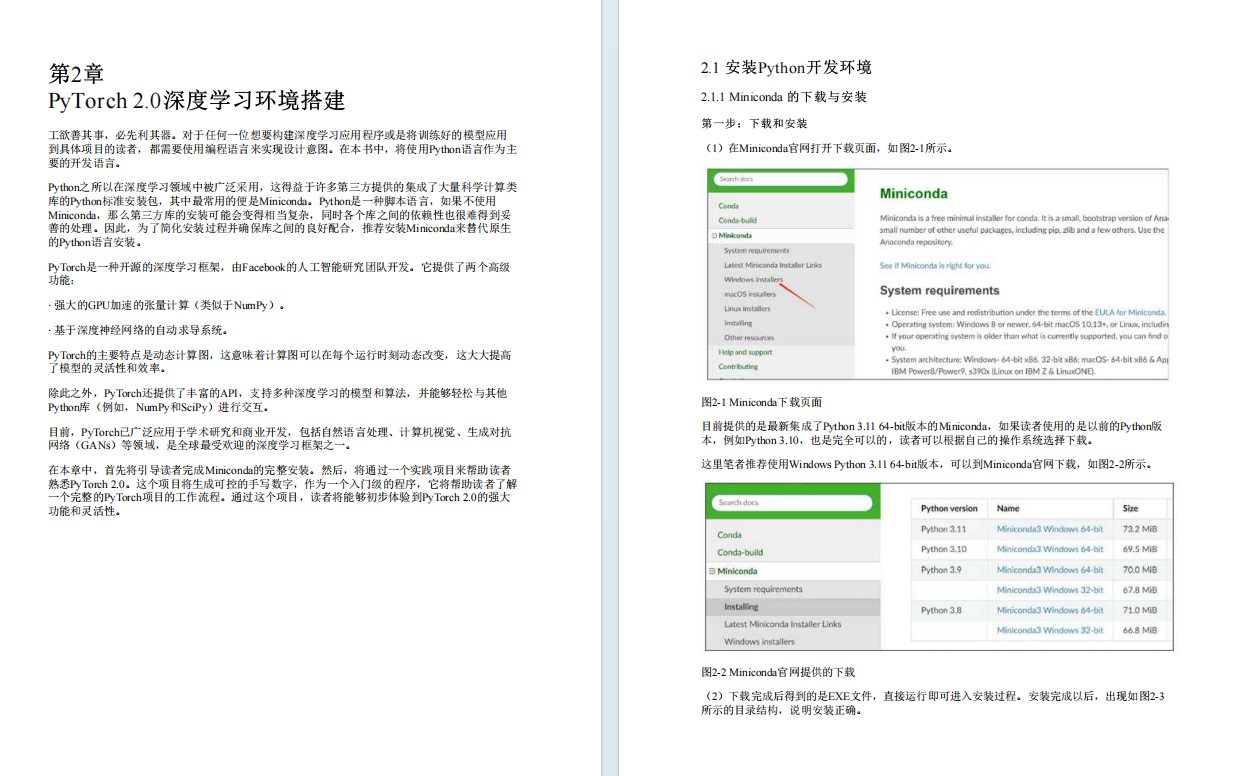Select System requirements in figure 2-1 sidebar
The width and height of the screenshot is (1233, 776).
pos(756,250)
